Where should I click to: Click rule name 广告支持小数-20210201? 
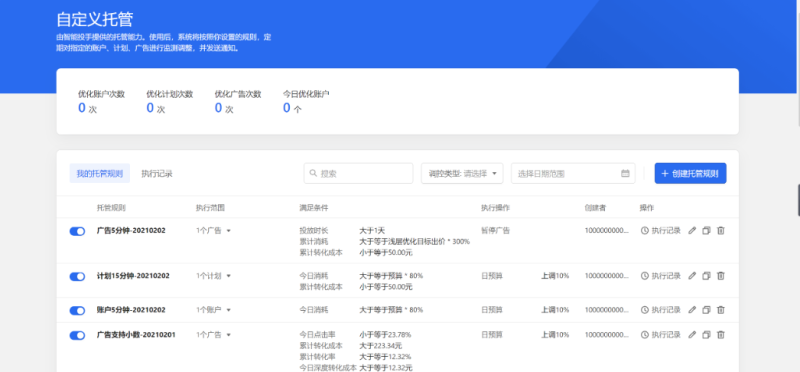tap(136, 335)
